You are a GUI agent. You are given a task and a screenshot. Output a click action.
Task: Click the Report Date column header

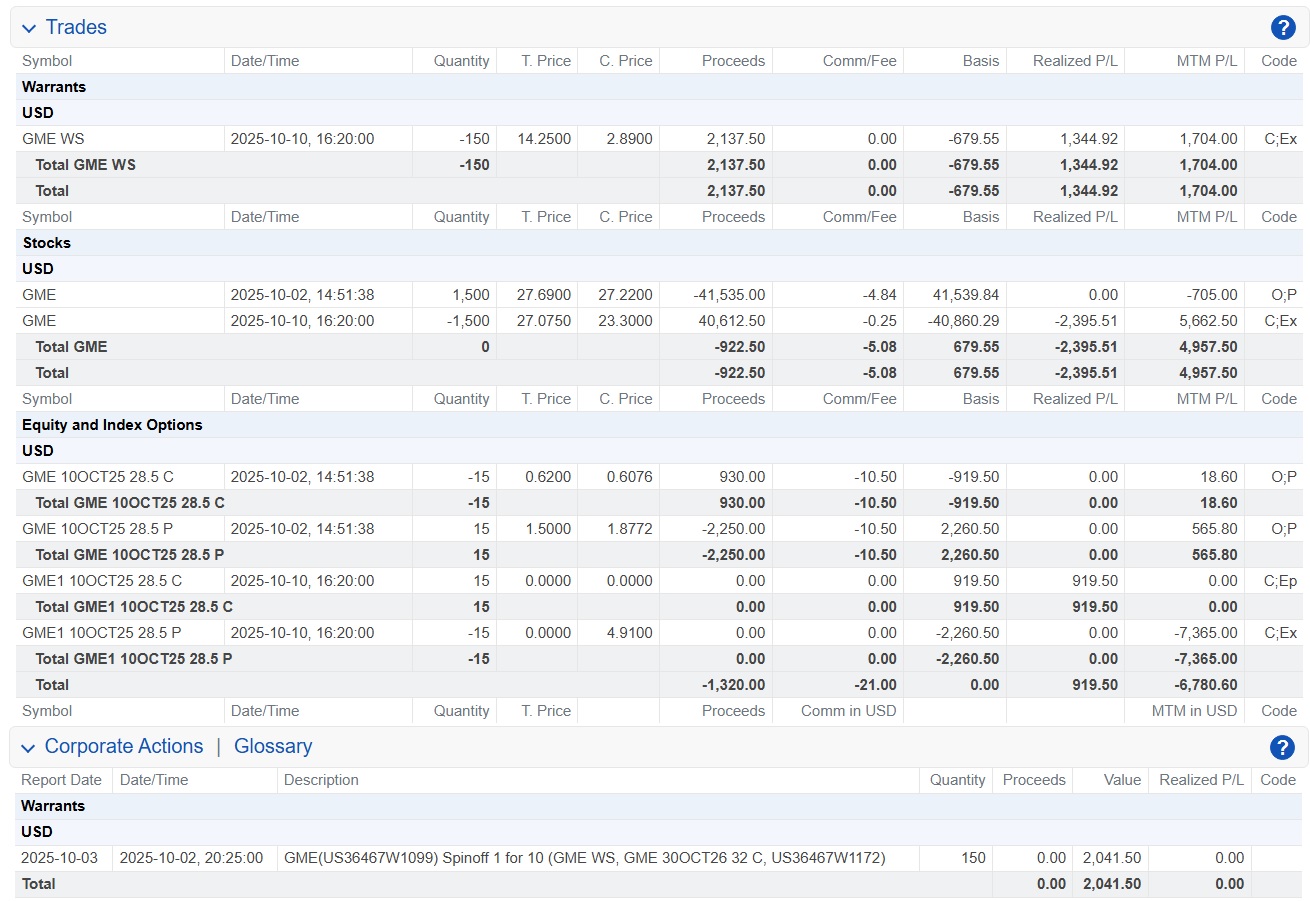(62, 780)
